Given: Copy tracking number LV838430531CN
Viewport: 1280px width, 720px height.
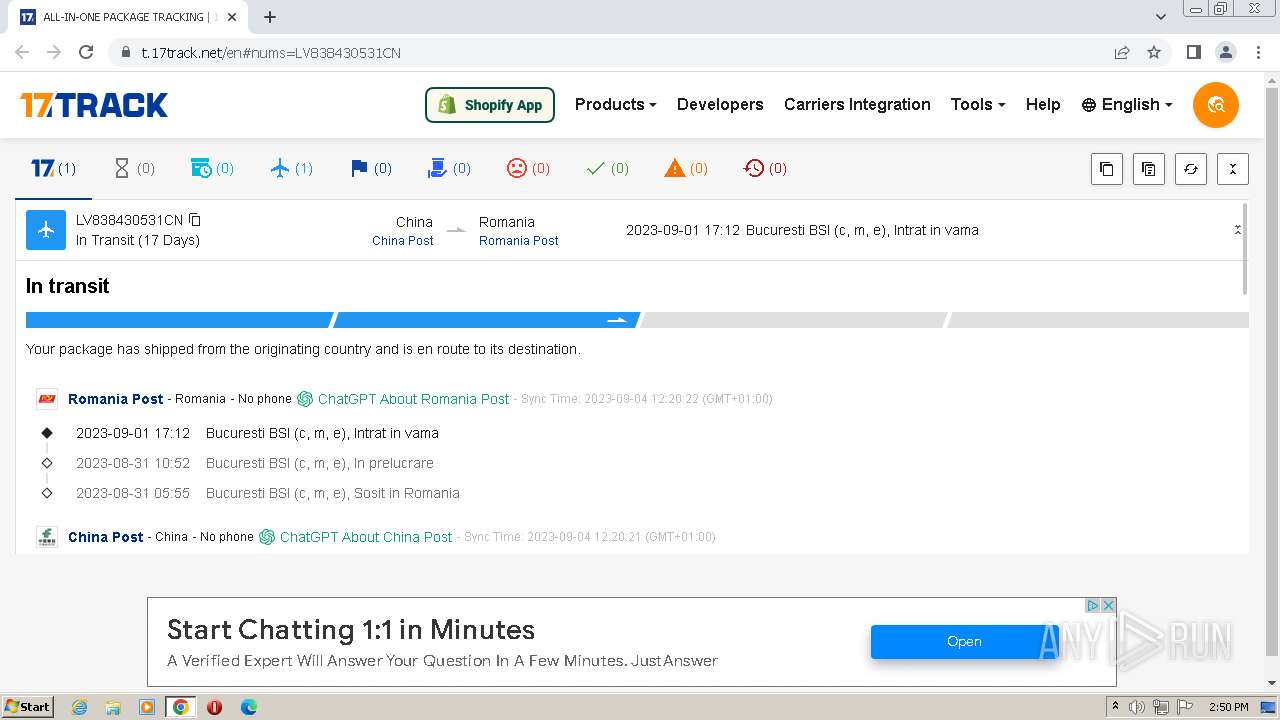Looking at the screenshot, I should point(195,220).
